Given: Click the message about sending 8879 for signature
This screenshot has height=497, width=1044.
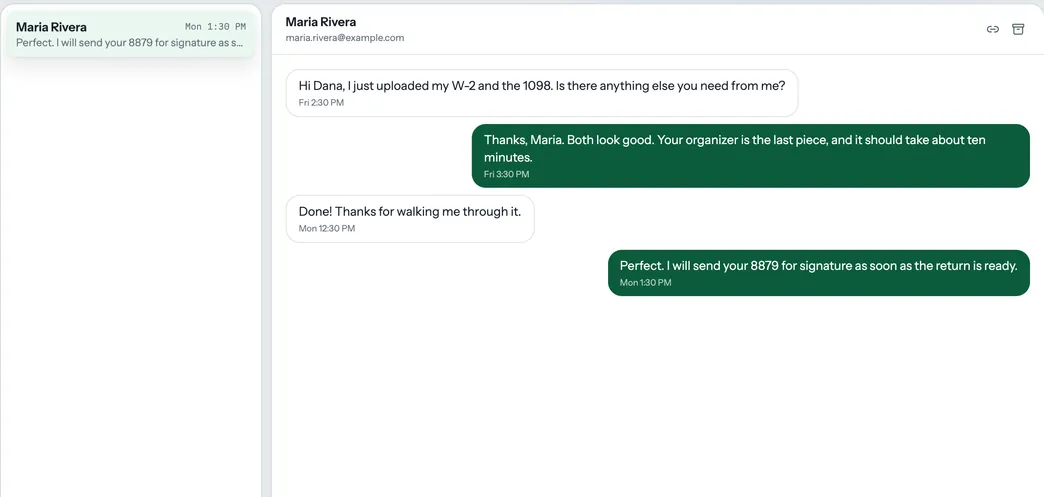Looking at the screenshot, I should (818, 272).
